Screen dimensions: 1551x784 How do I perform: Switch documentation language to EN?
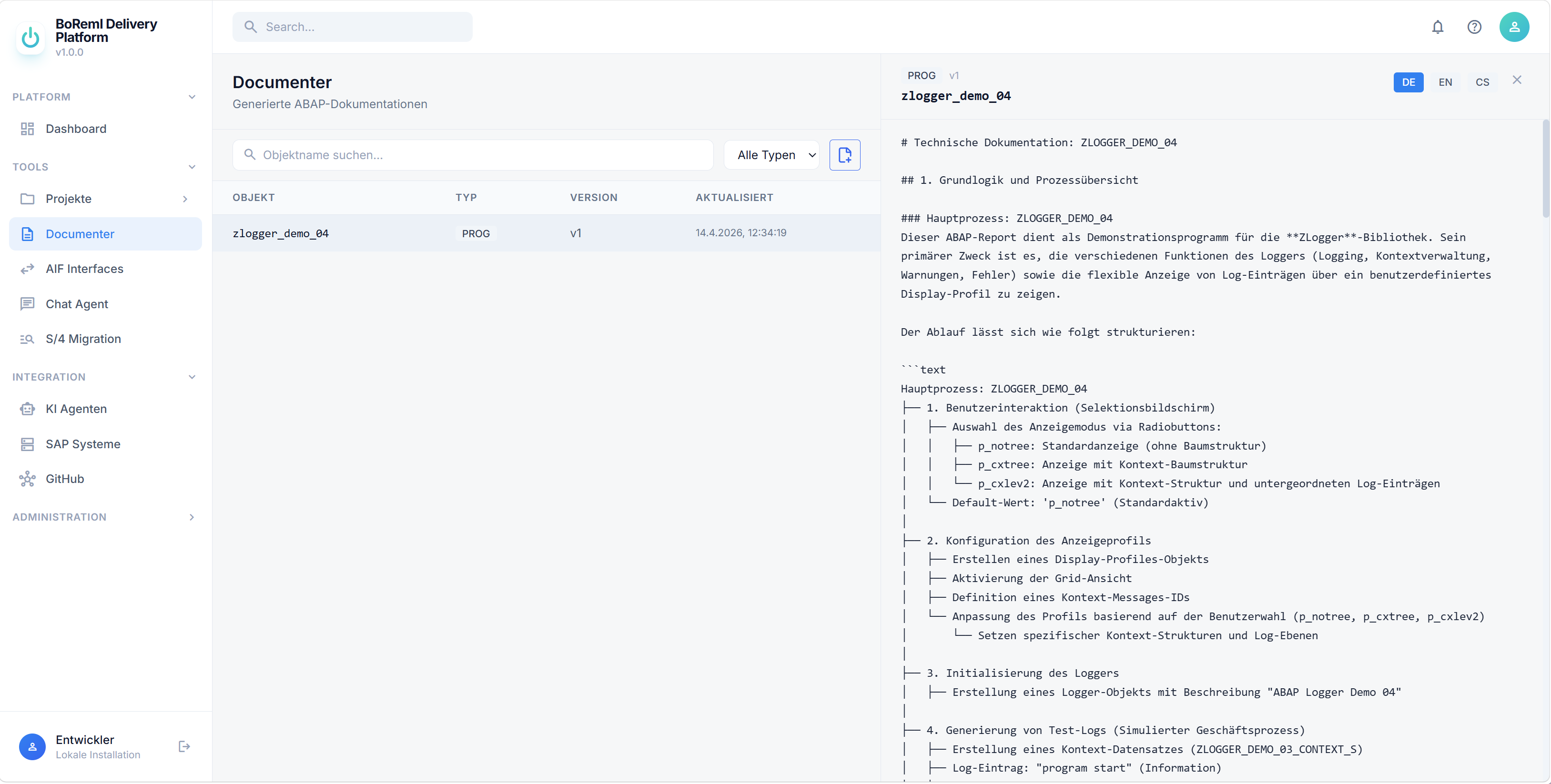tap(1445, 82)
